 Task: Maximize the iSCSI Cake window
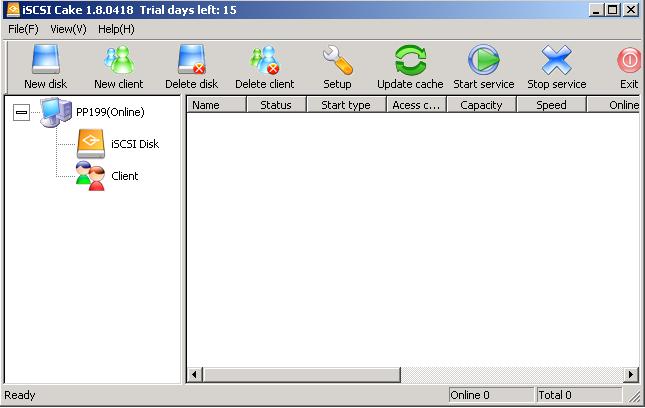(x=613, y=9)
